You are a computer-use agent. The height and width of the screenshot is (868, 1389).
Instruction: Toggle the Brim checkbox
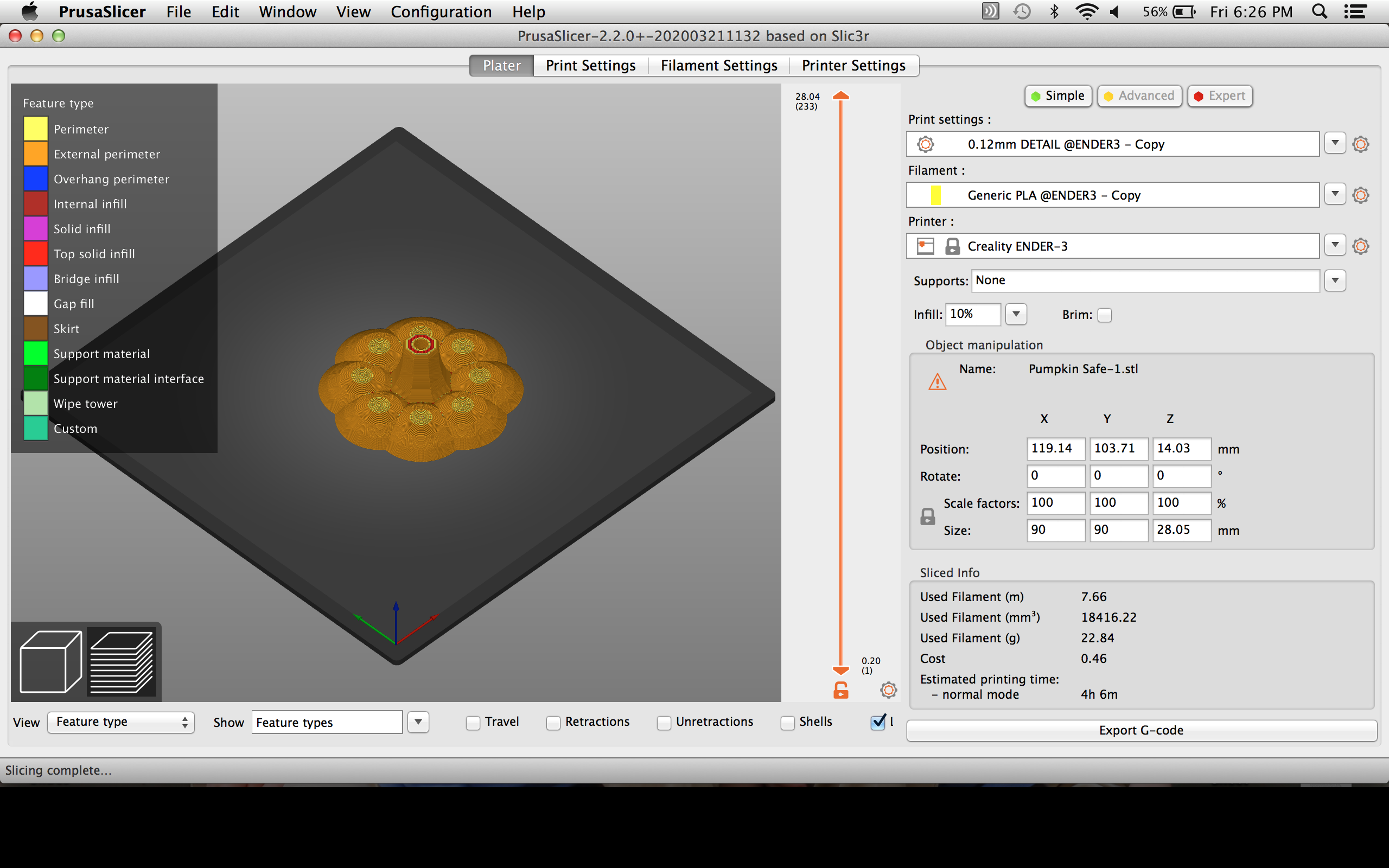(x=1104, y=315)
